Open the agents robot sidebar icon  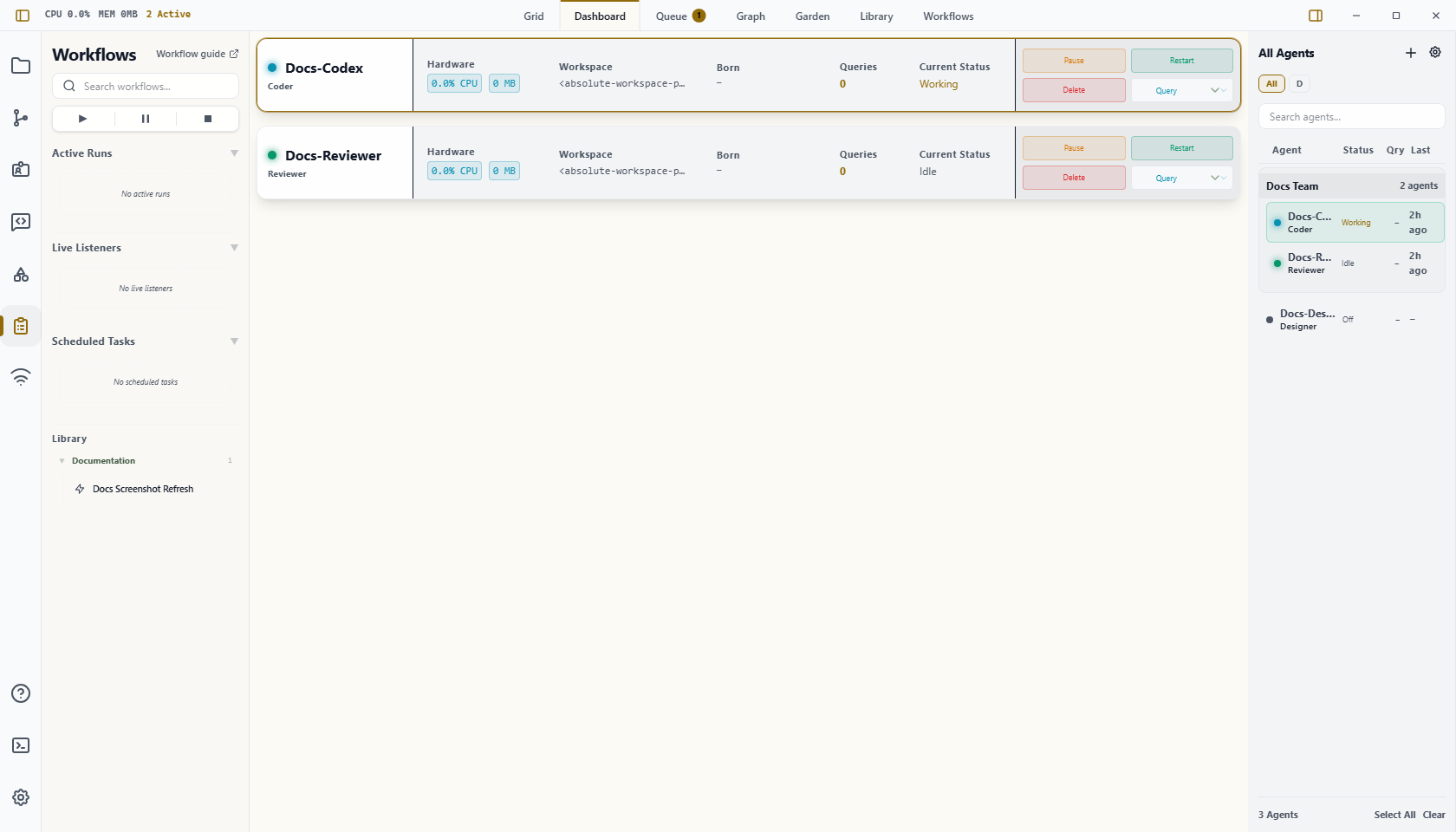coord(21,170)
